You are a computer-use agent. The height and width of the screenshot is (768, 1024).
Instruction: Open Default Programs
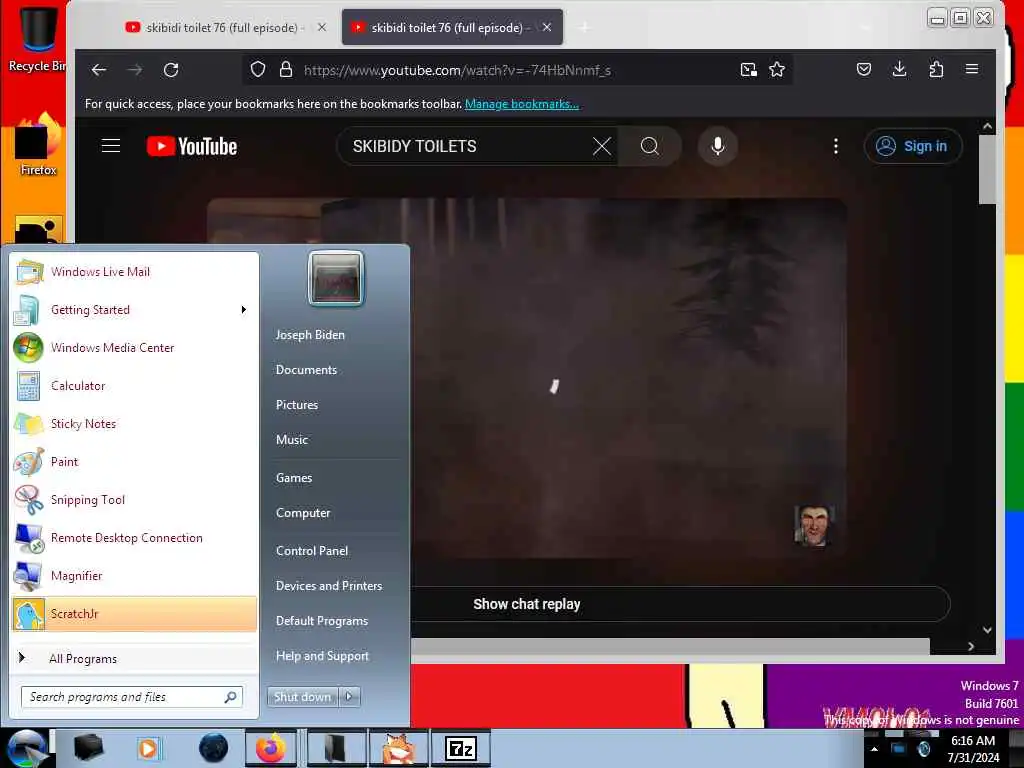322,621
